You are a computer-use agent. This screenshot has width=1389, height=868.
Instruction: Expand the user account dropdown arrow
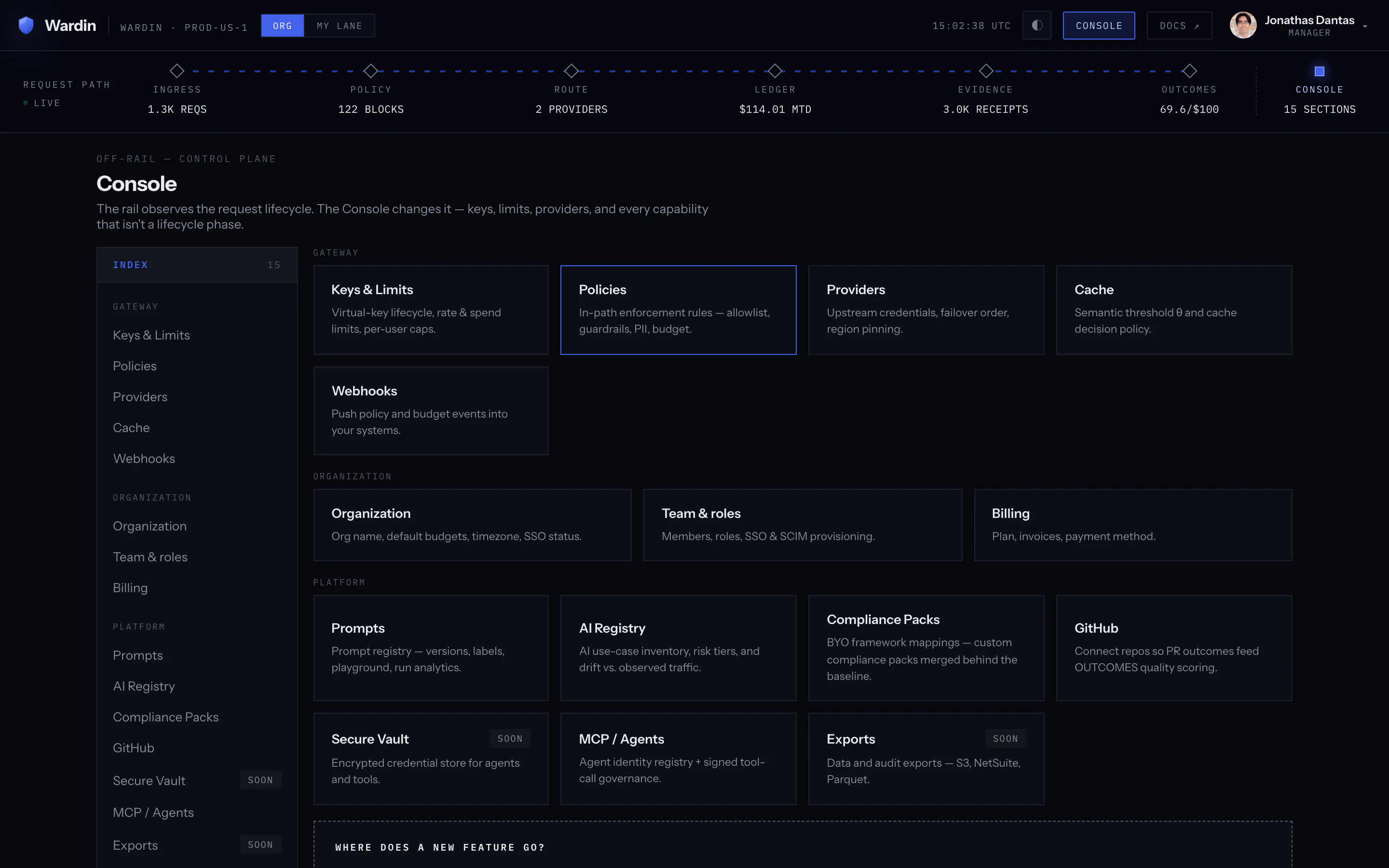1365,27
